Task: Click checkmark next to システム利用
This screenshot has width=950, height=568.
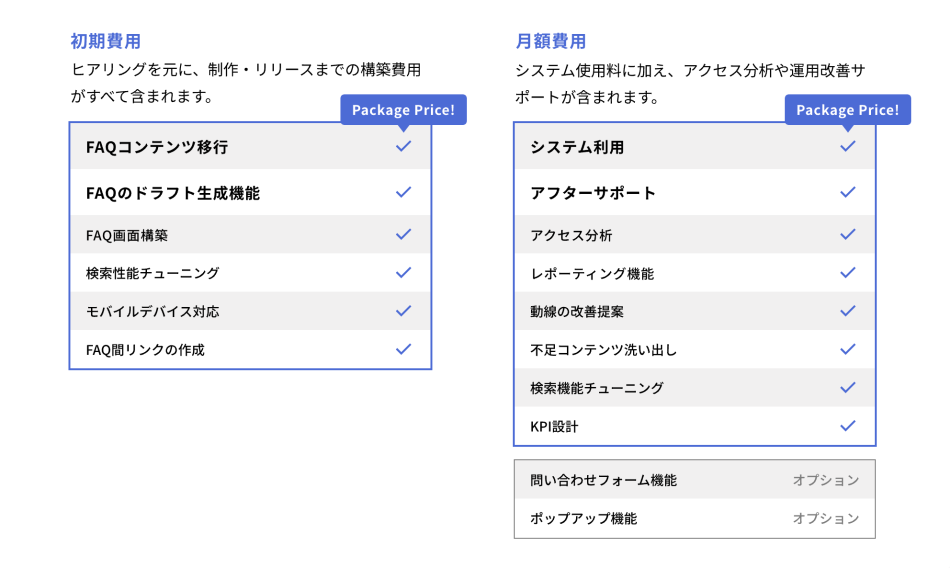Action: [848, 146]
